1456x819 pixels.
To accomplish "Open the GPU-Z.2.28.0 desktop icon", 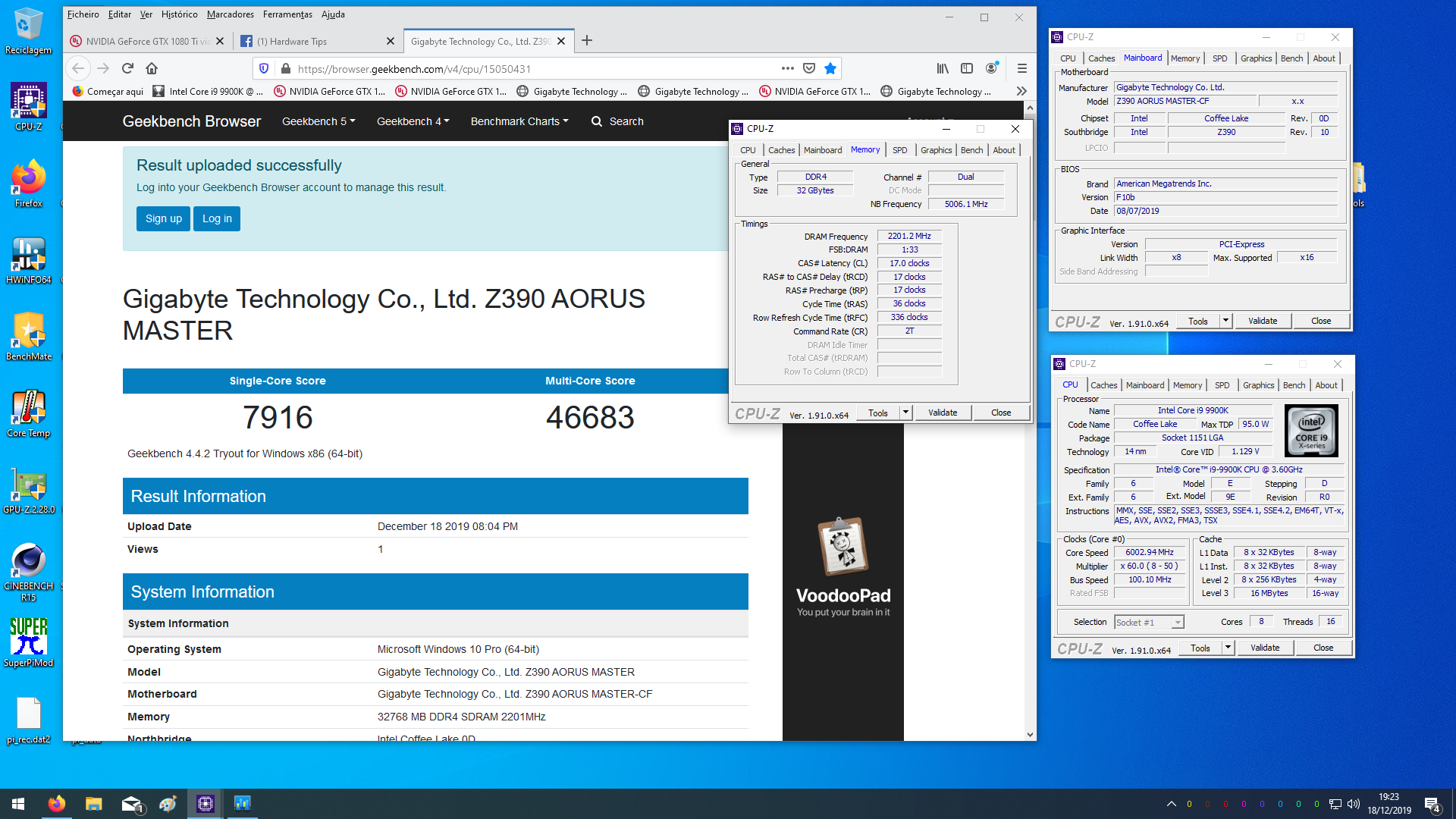I will (28, 490).
